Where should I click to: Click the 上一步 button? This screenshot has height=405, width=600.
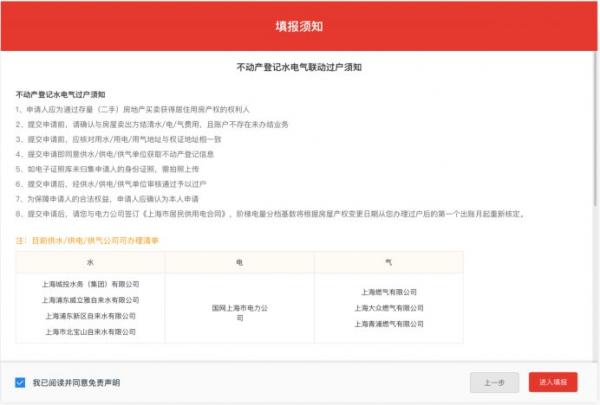pos(494,382)
